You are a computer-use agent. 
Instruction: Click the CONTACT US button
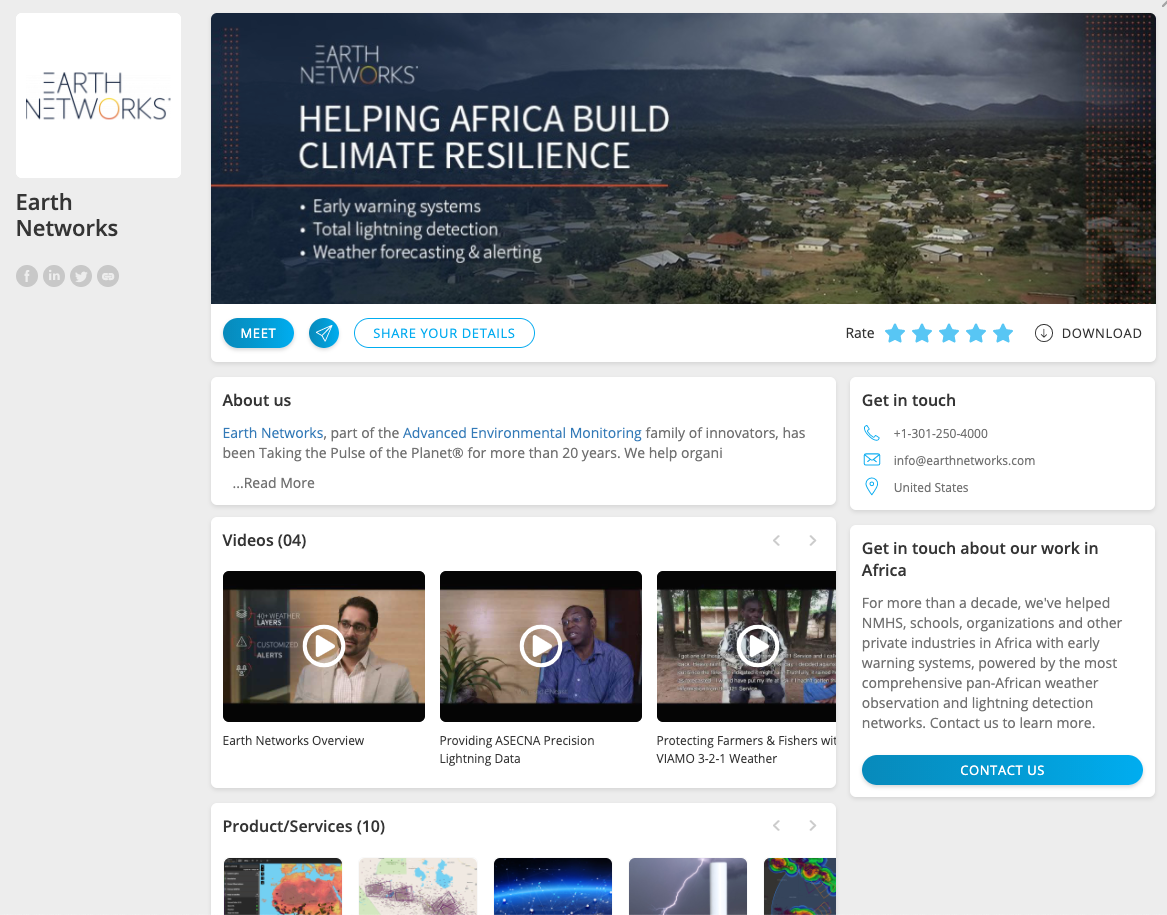(1002, 770)
